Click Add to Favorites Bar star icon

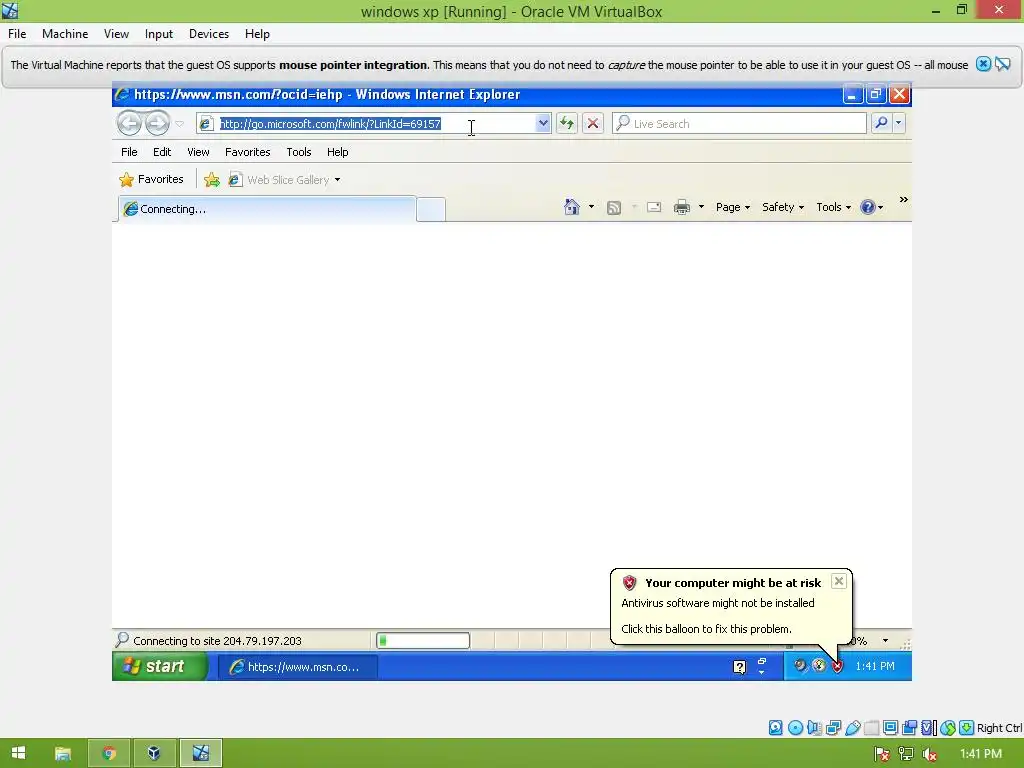212,180
